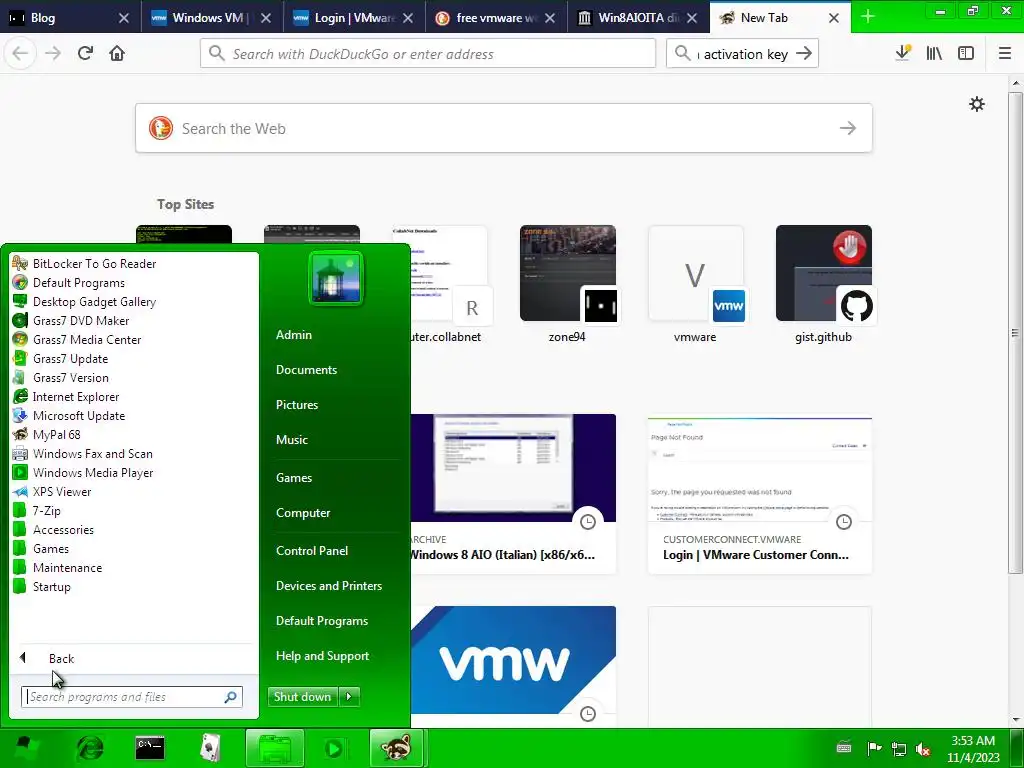Open Control Panel from the Start menu
This screenshot has height=768, width=1024.
(x=312, y=551)
